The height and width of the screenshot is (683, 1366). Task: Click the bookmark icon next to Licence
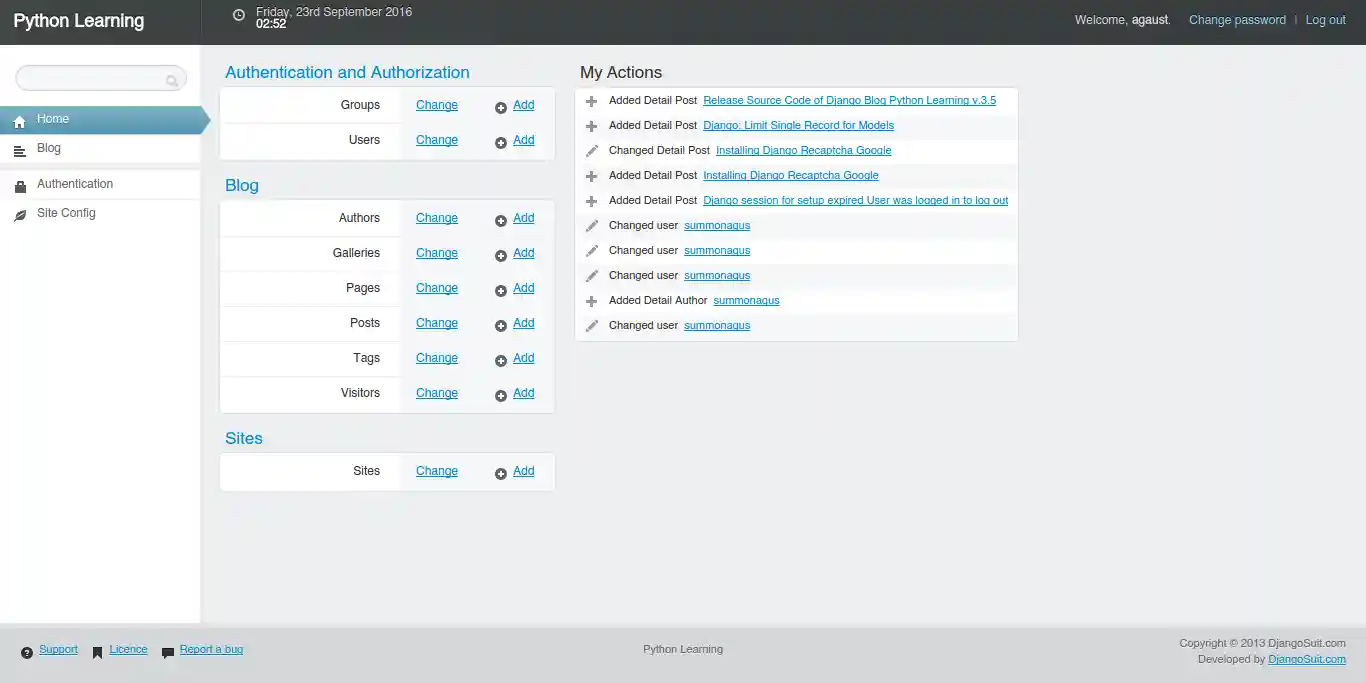pos(97,649)
